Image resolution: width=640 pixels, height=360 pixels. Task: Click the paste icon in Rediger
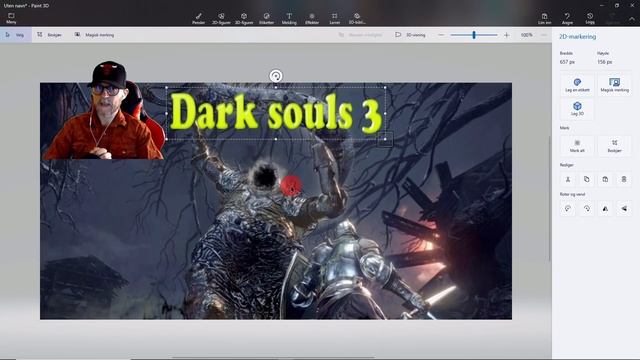(x=605, y=179)
